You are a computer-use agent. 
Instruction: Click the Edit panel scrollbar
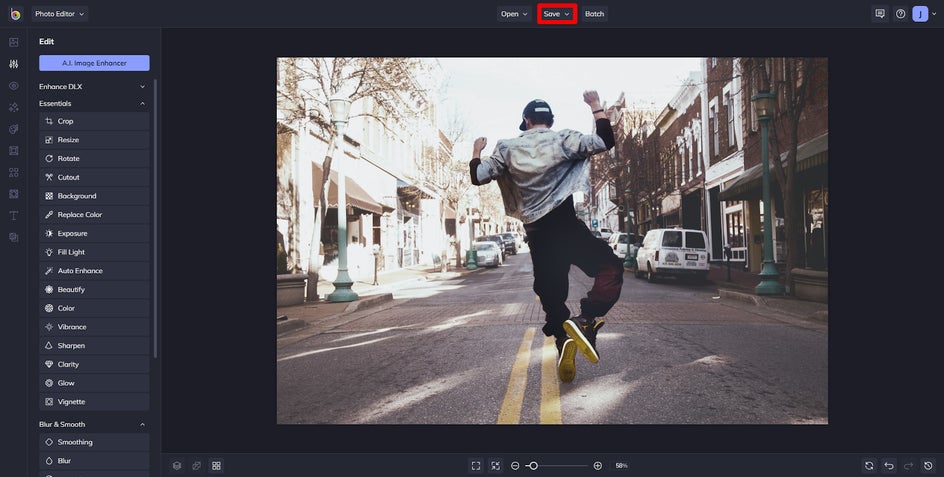[x=155, y=219]
